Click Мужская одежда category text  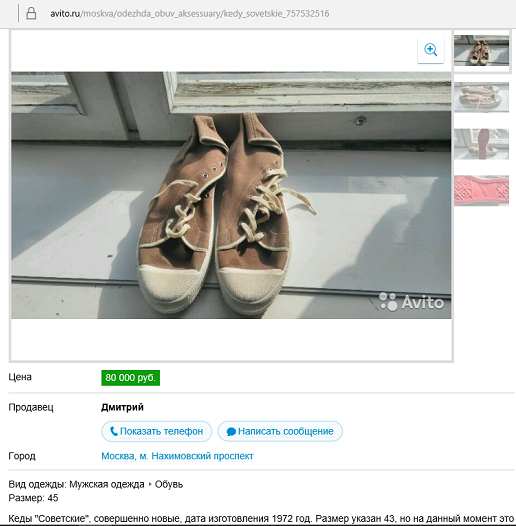pos(107,484)
